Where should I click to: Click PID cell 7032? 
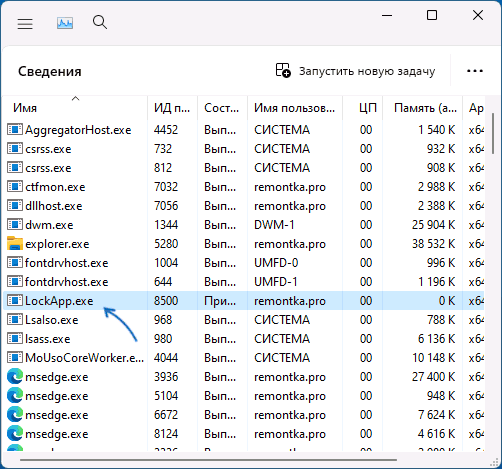[166, 187]
